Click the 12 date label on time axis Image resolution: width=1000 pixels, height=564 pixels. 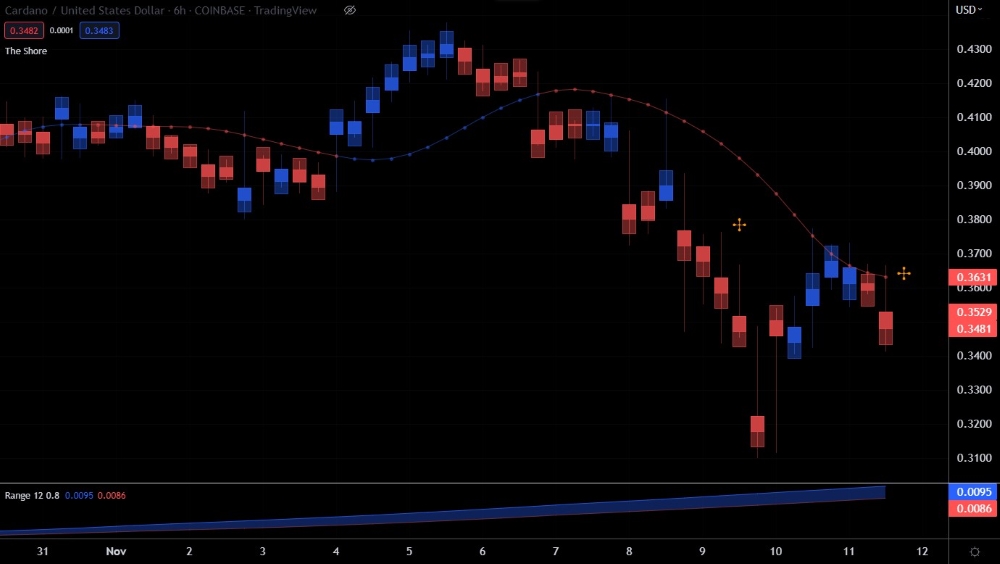(922, 551)
